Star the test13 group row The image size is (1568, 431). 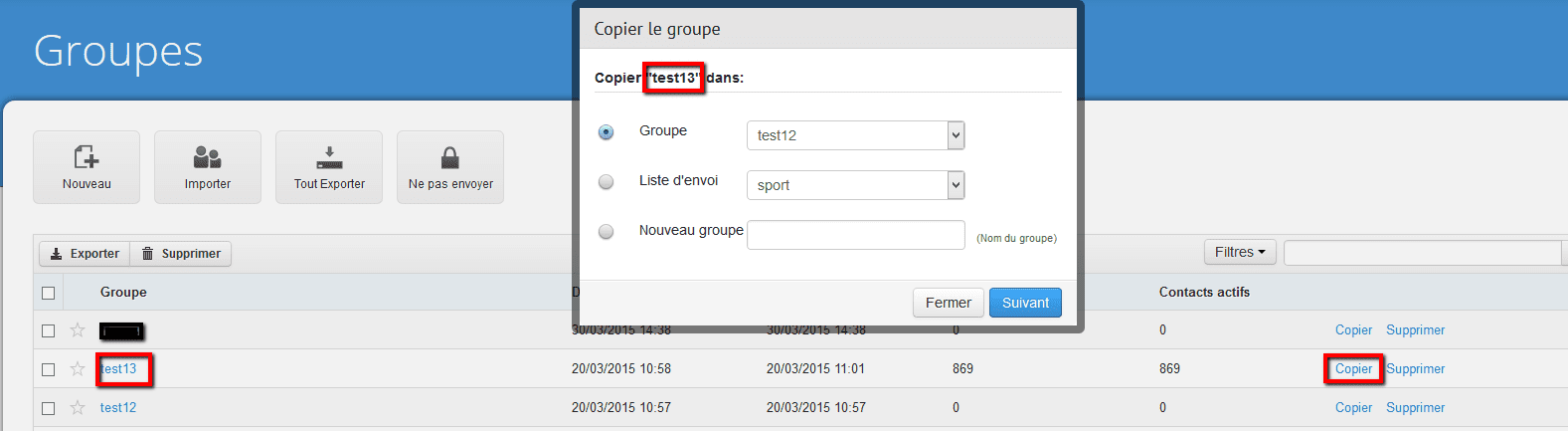[x=78, y=369]
